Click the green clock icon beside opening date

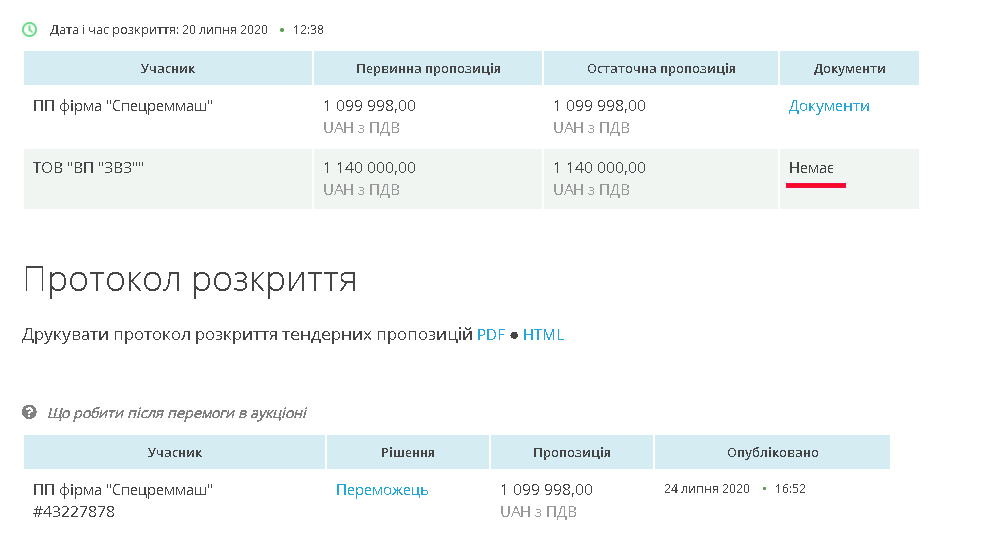point(30,29)
